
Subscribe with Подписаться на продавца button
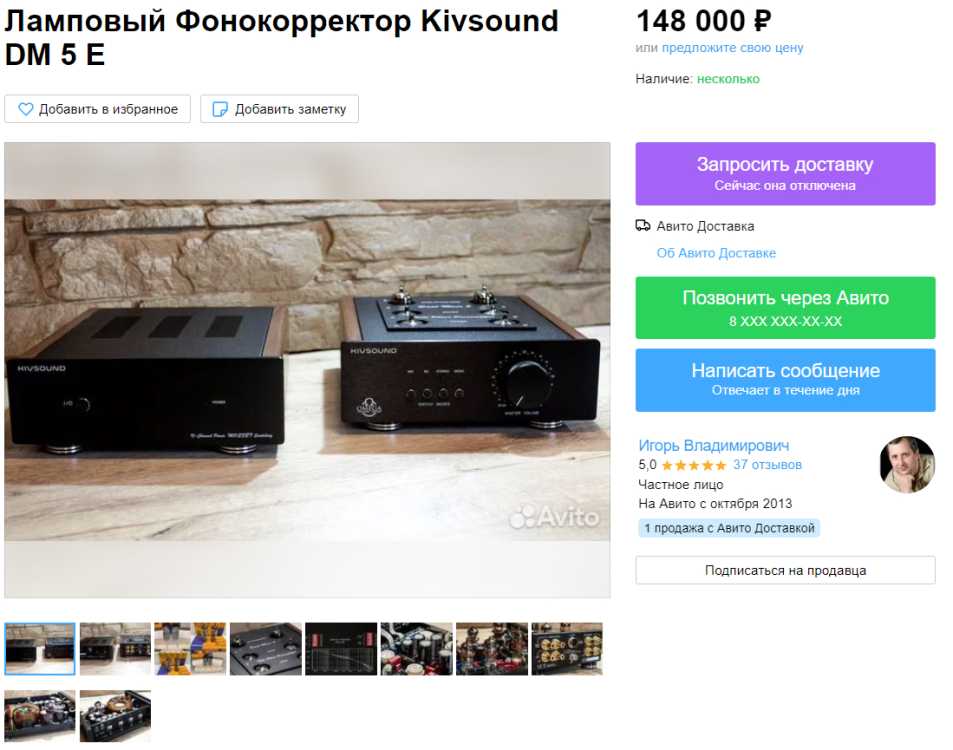(x=785, y=571)
